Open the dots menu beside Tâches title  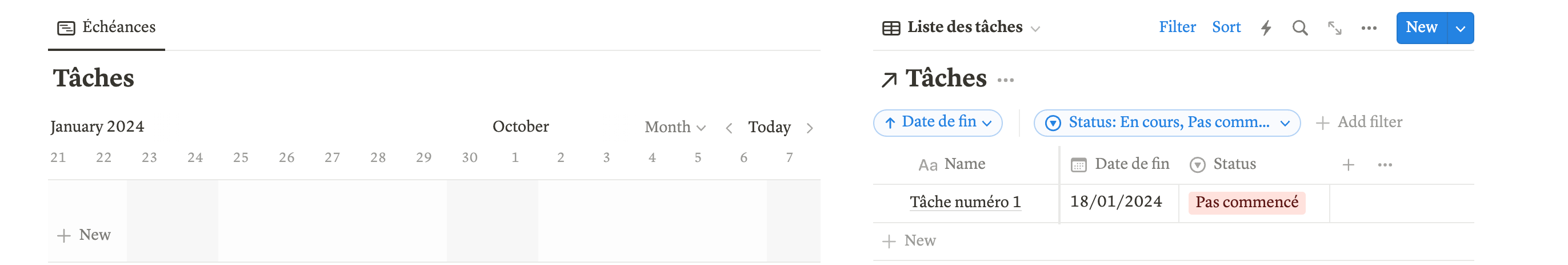coord(1006,80)
